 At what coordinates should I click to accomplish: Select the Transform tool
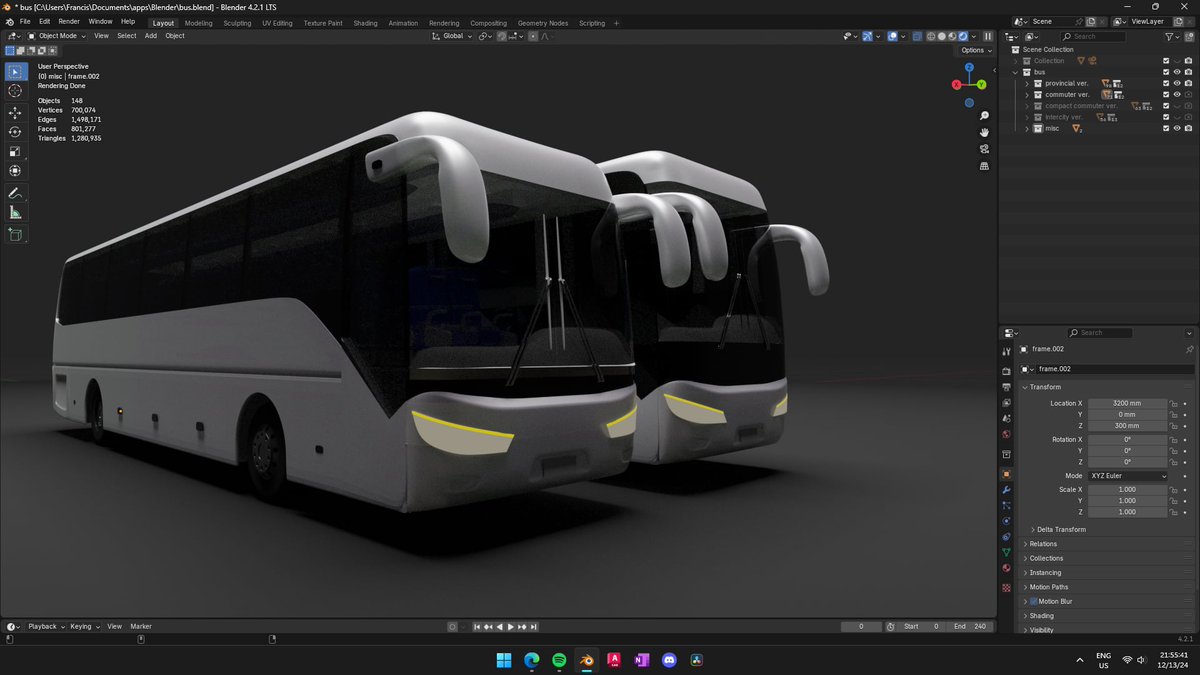[x=16, y=171]
